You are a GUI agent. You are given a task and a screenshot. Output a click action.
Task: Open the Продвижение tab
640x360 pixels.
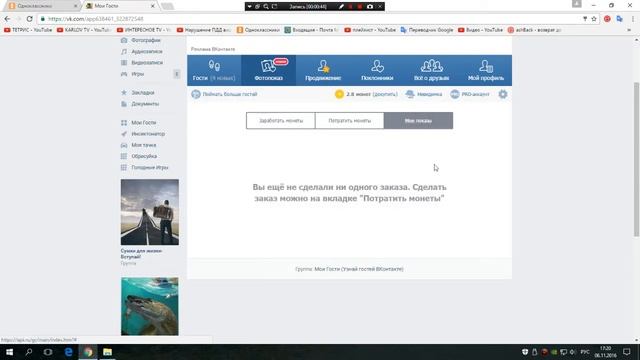pos(323,70)
